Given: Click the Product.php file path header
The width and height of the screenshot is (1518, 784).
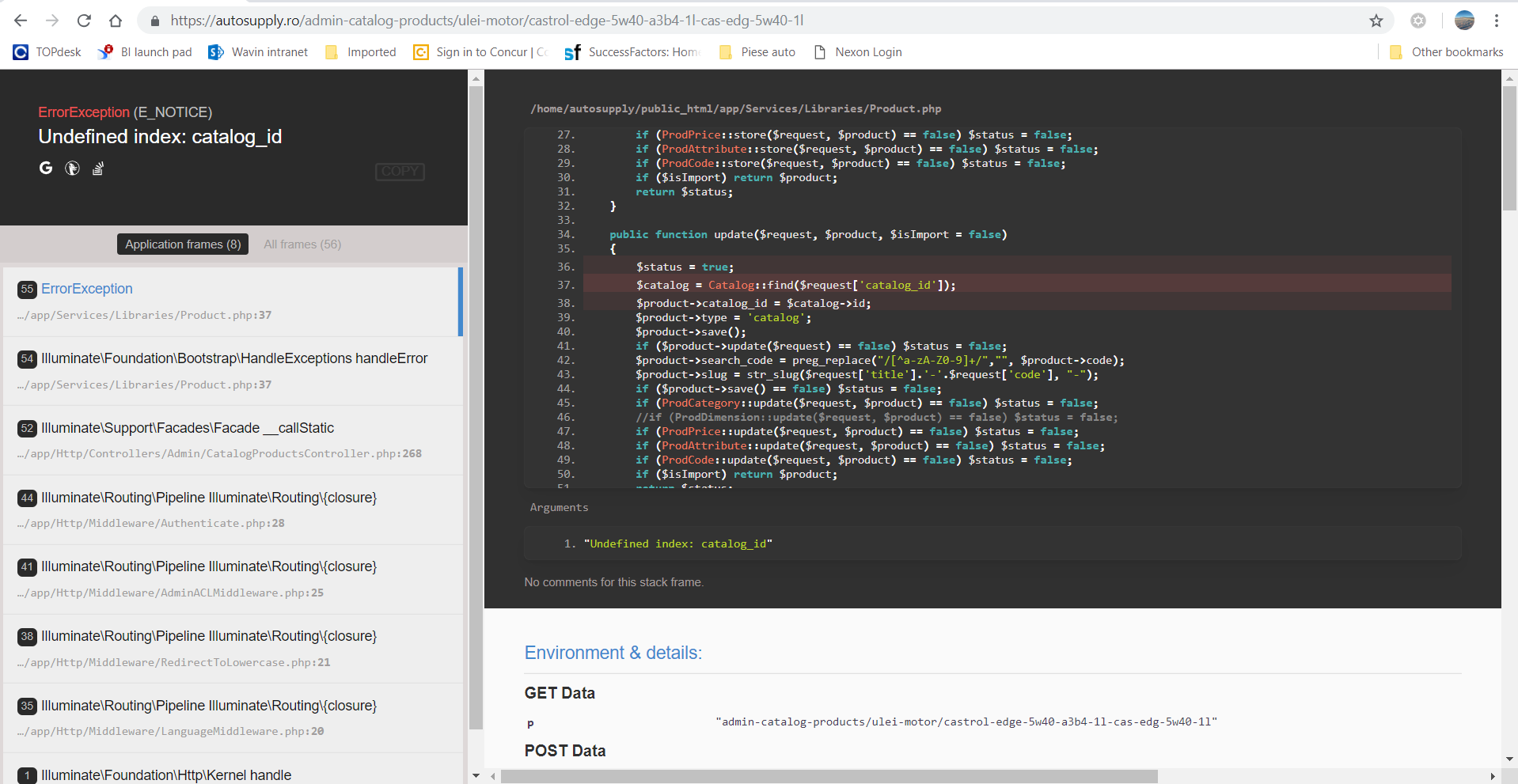Looking at the screenshot, I should [x=736, y=108].
